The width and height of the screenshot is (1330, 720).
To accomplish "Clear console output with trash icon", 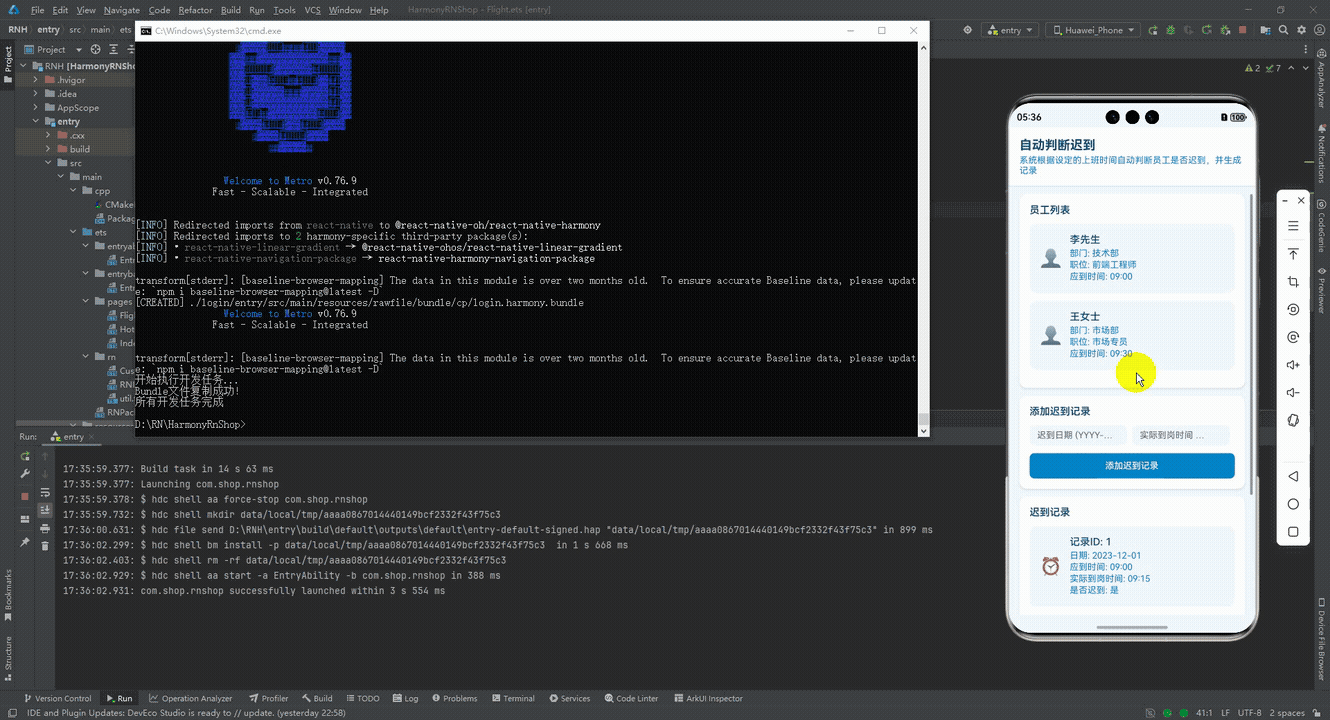I will tap(45, 546).
